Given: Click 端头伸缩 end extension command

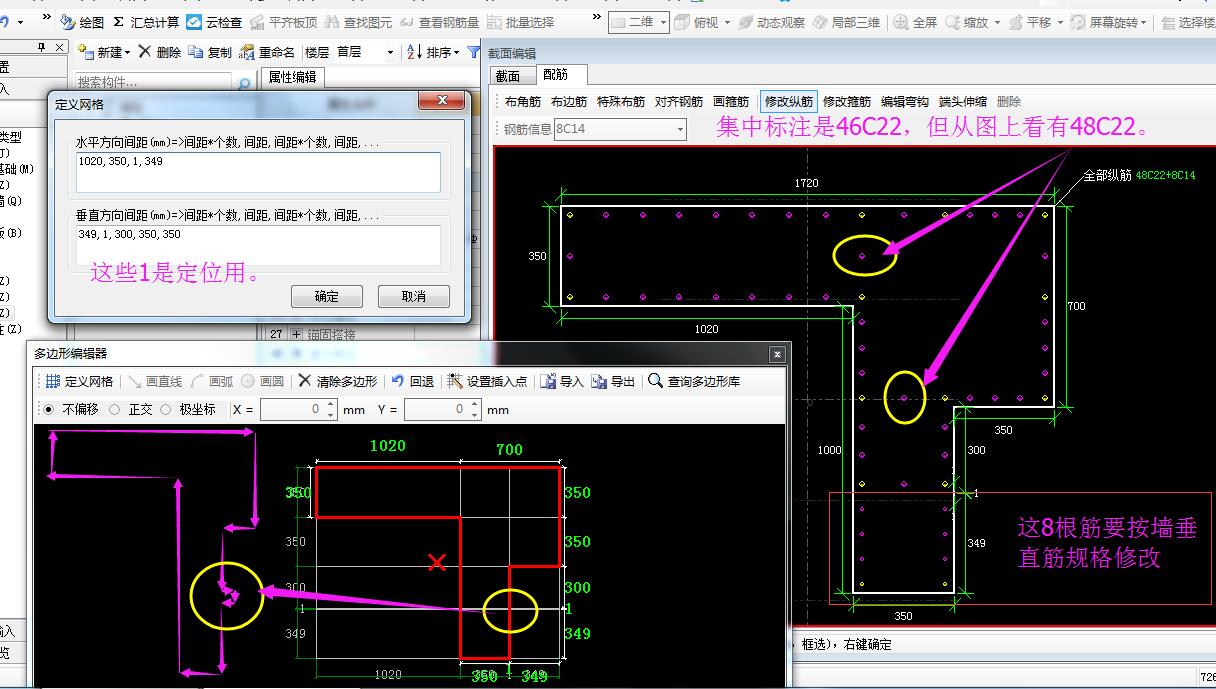Looking at the screenshot, I should tap(963, 102).
